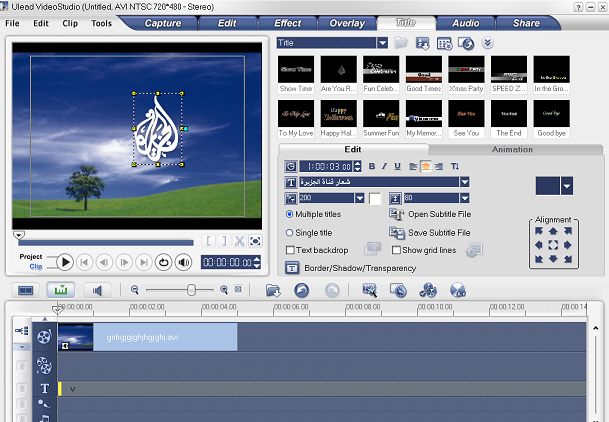Switch to Storyboard view
This screenshot has width=609, height=422.
point(26,290)
